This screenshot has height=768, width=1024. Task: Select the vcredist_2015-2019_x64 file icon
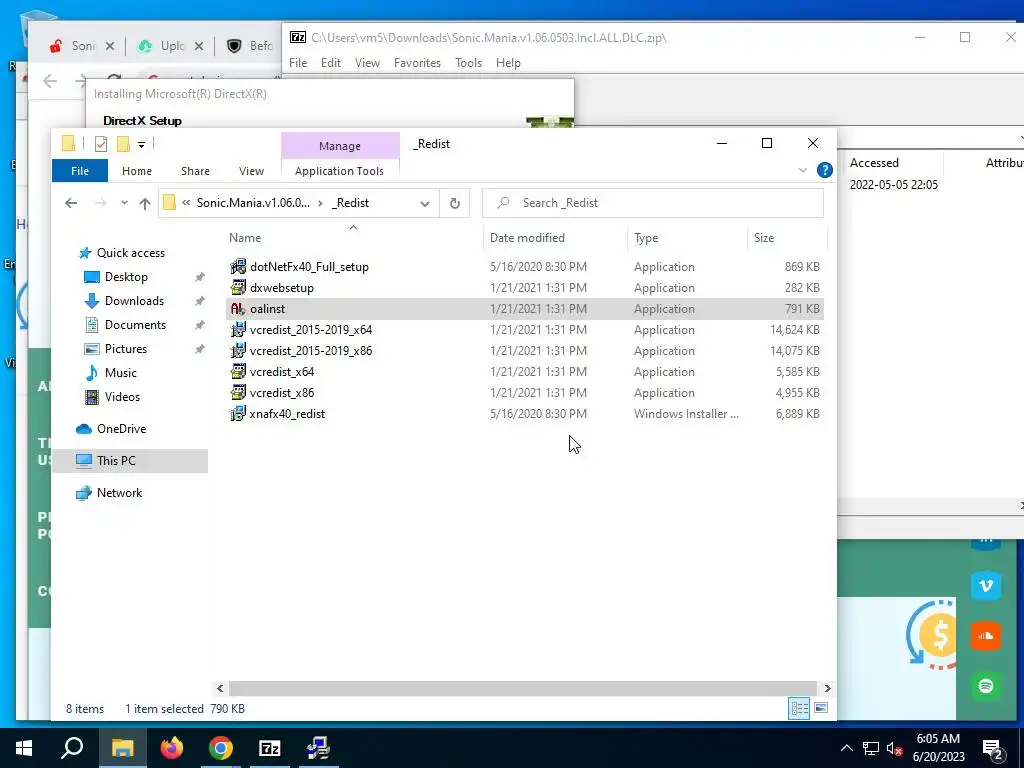click(238, 330)
